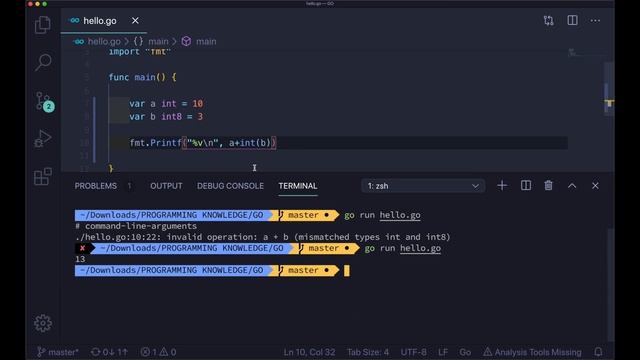This screenshot has width=640, height=360.
Task: Click the line 'var a int = 10'
Action: (166, 104)
